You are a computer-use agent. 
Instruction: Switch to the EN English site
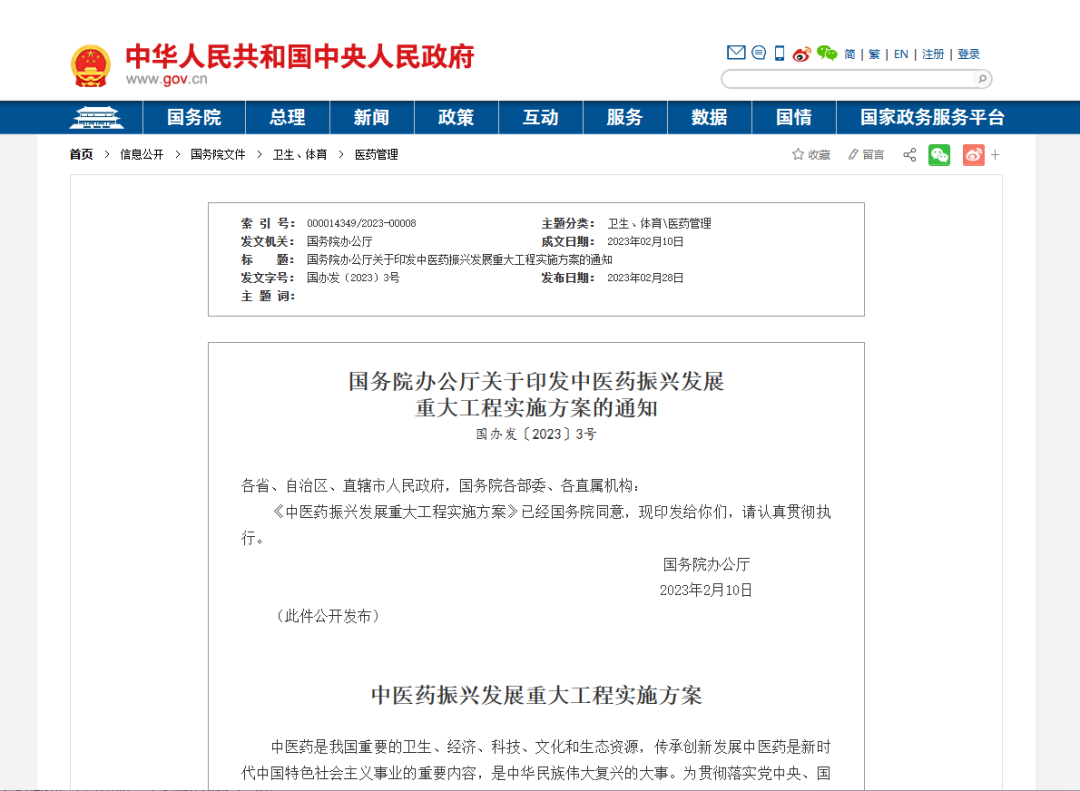(x=901, y=54)
